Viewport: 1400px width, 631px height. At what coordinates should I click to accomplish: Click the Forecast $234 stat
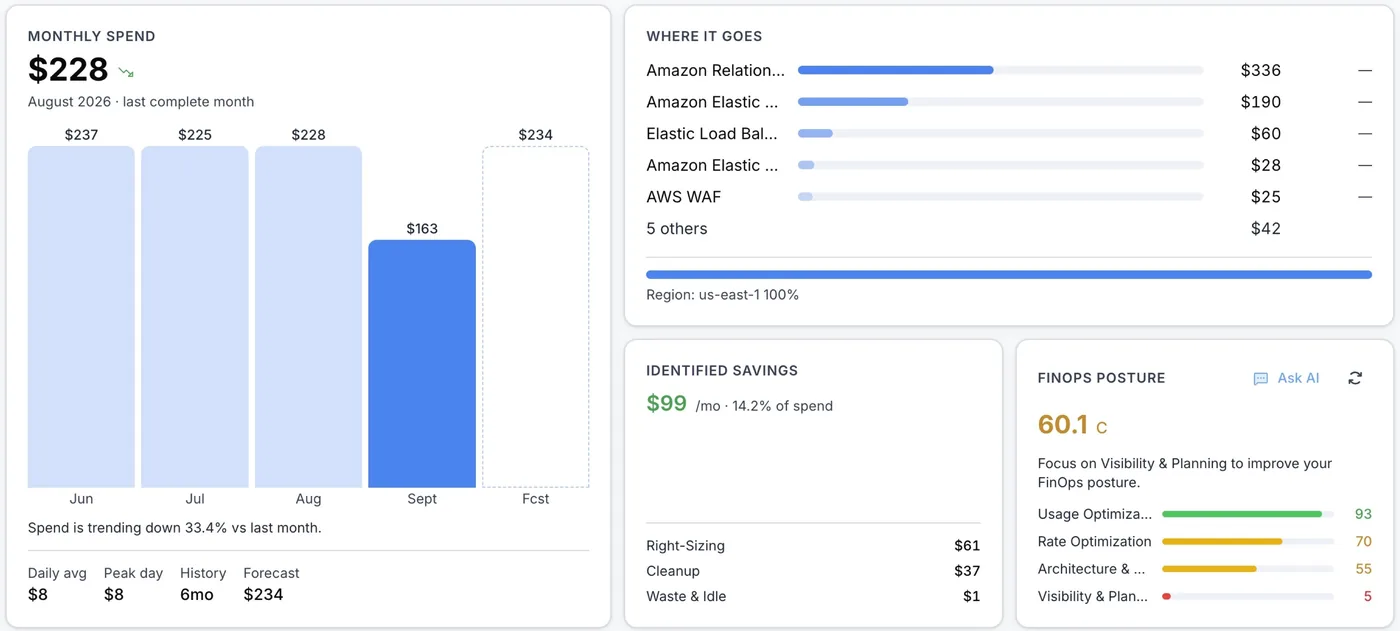271,584
